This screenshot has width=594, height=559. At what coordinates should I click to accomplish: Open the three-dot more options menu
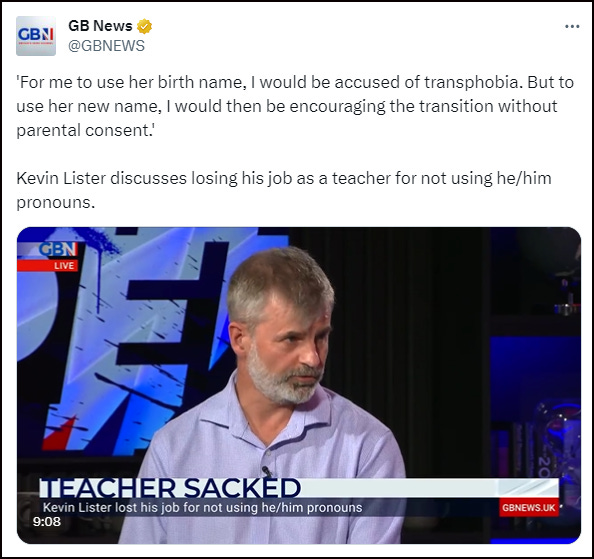pyautogui.click(x=572, y=27)
